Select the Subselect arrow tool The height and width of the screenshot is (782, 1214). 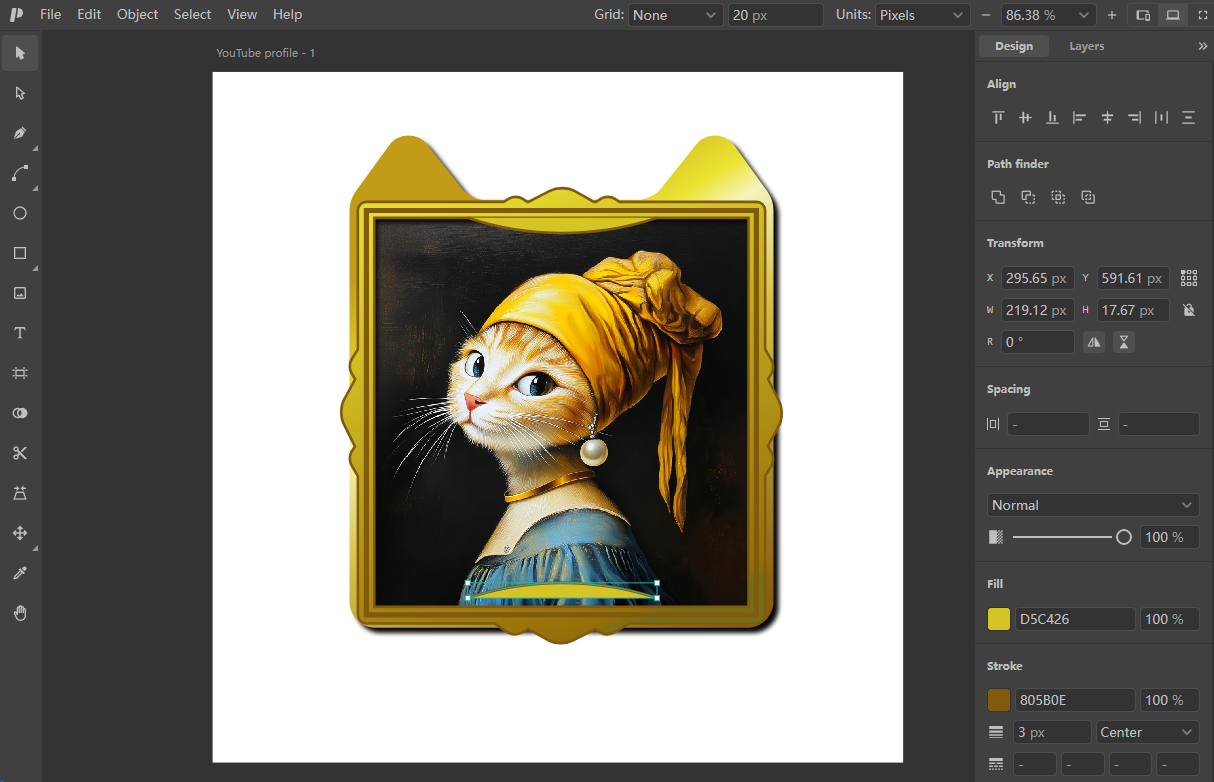point(20,93)
